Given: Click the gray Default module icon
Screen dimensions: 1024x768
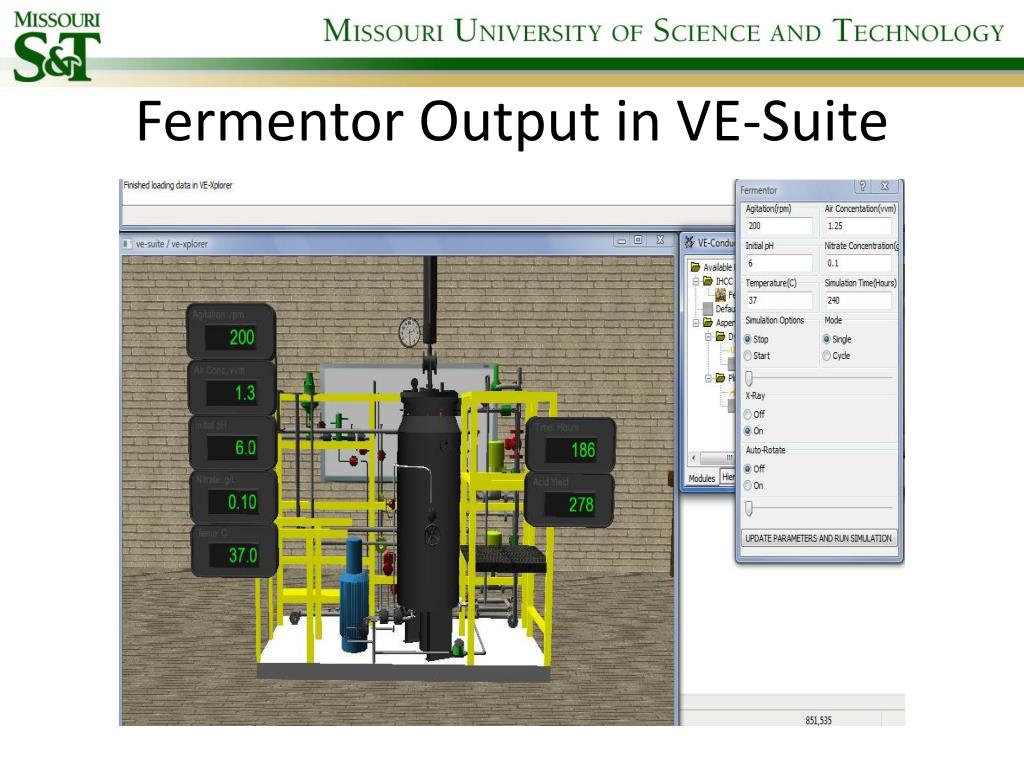Looking at the screenshot, I should pyautogui.click(x=709, y=308).
